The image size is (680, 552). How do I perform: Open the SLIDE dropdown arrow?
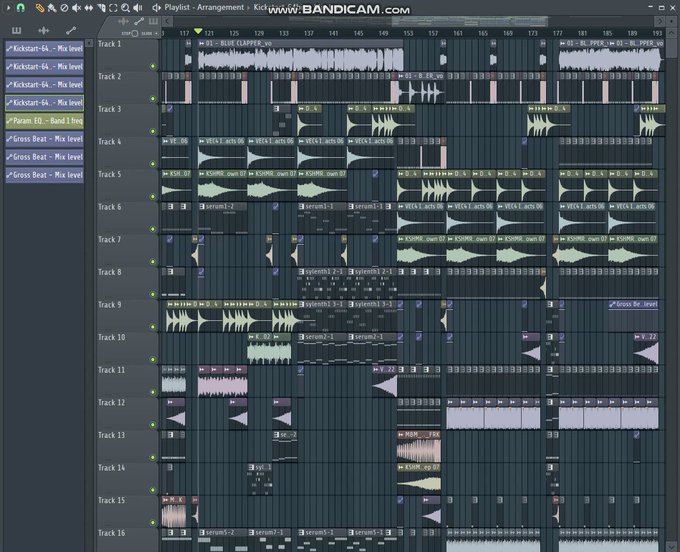tap(157, 33)
